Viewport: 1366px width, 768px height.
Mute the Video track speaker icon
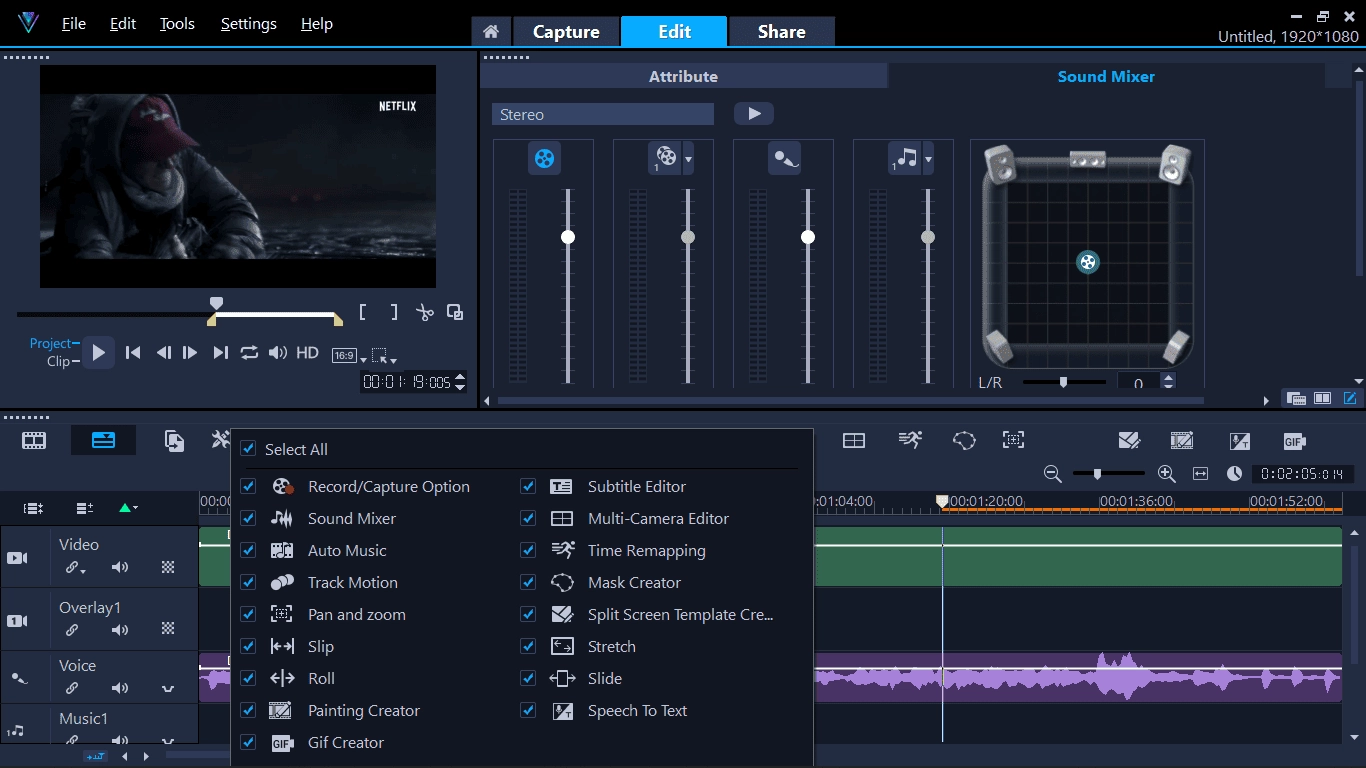click(x=120, y=568)
